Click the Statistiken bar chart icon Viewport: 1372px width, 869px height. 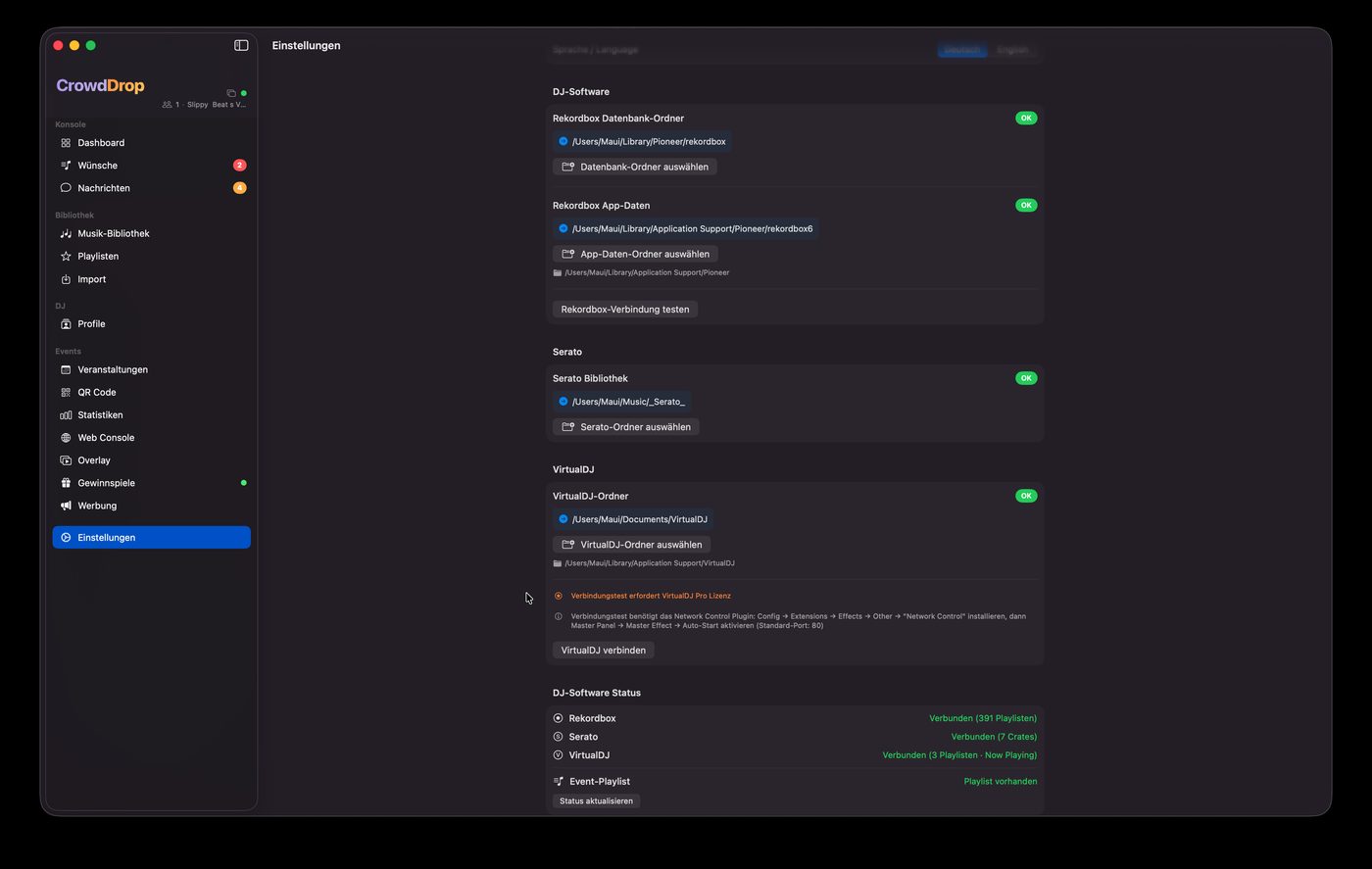point(66,415)
